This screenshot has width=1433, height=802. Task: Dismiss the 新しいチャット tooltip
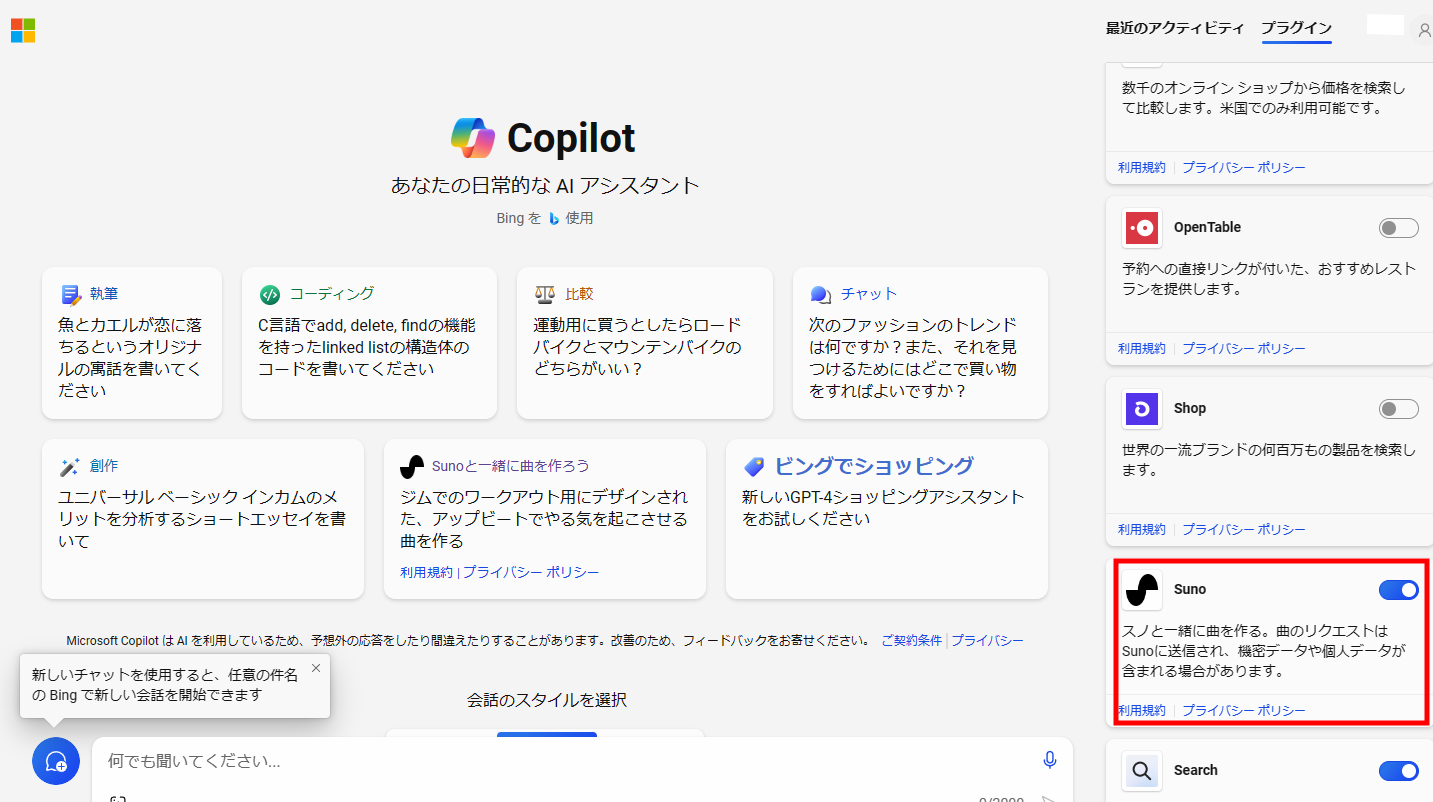(x=316, y=668)
